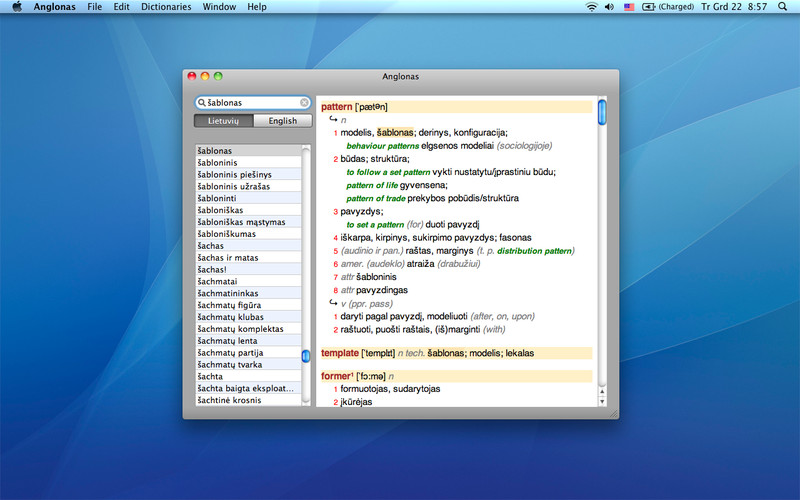Click the pattern headword in definitions

[337, 107]
